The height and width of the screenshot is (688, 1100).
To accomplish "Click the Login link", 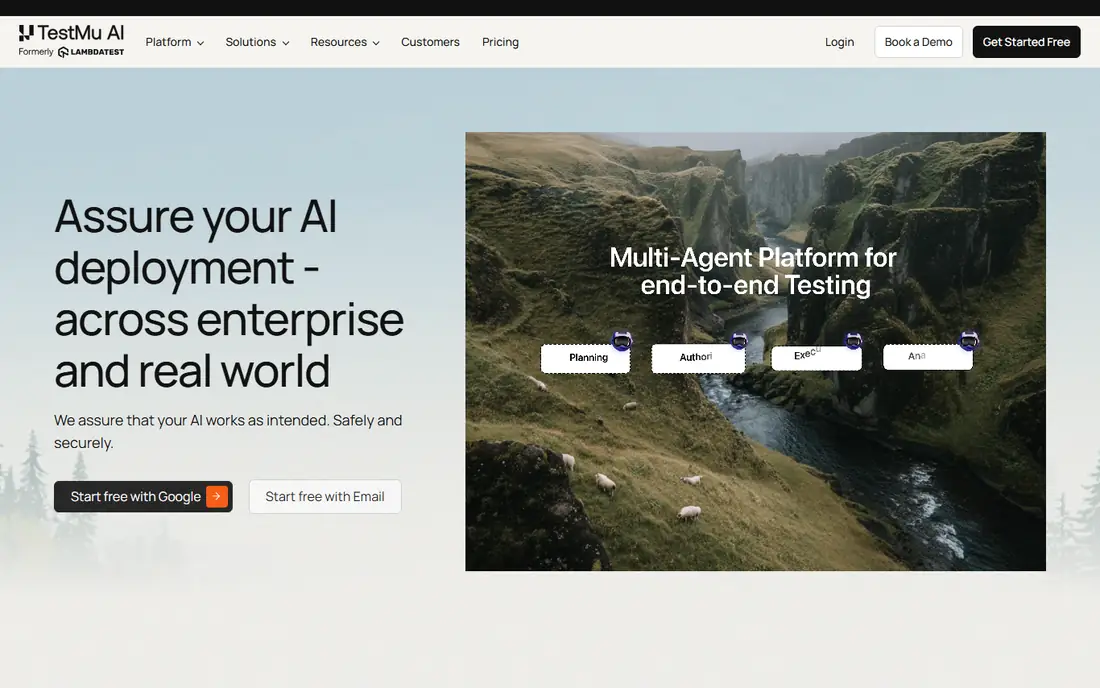I will [839, 42].
